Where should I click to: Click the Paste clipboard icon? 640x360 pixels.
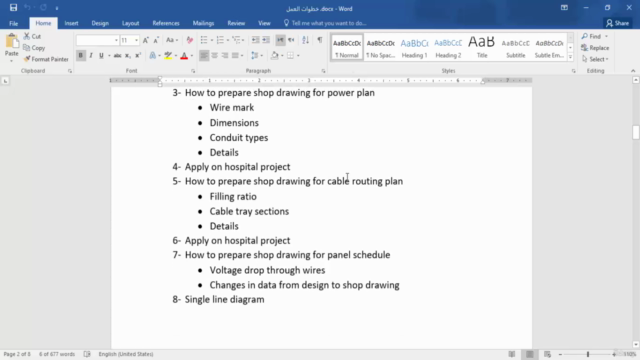coord(11,42)
